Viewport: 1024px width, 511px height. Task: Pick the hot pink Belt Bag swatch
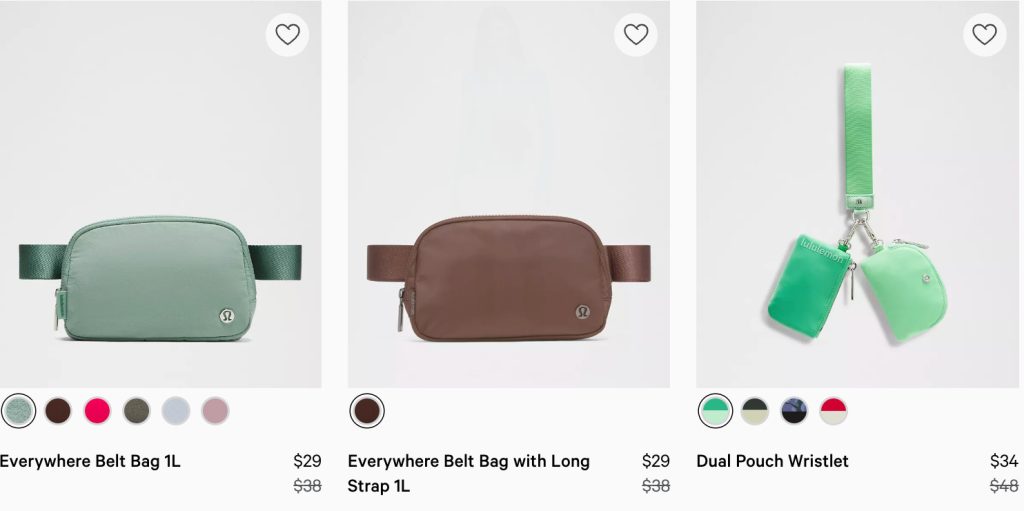(97, 410)
